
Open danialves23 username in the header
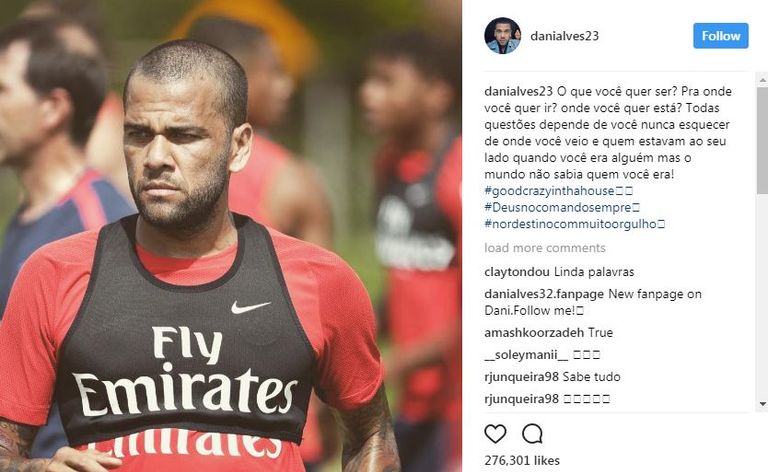tap(564, 36)
